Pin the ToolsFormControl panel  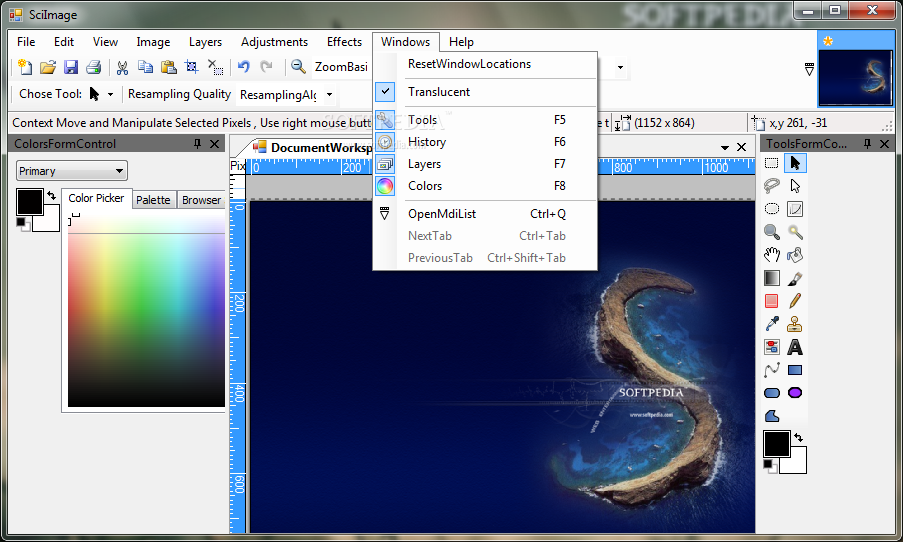click(867, 143)
